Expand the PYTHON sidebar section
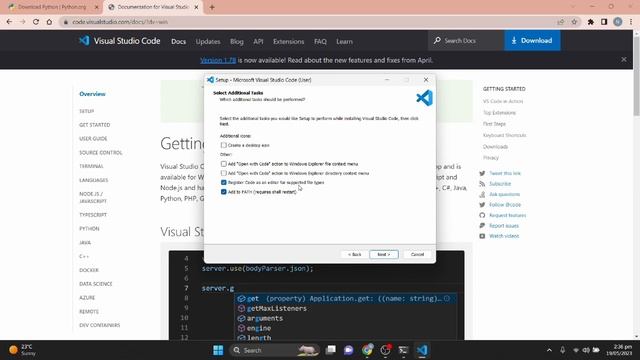640x360 pixels. 89,229
